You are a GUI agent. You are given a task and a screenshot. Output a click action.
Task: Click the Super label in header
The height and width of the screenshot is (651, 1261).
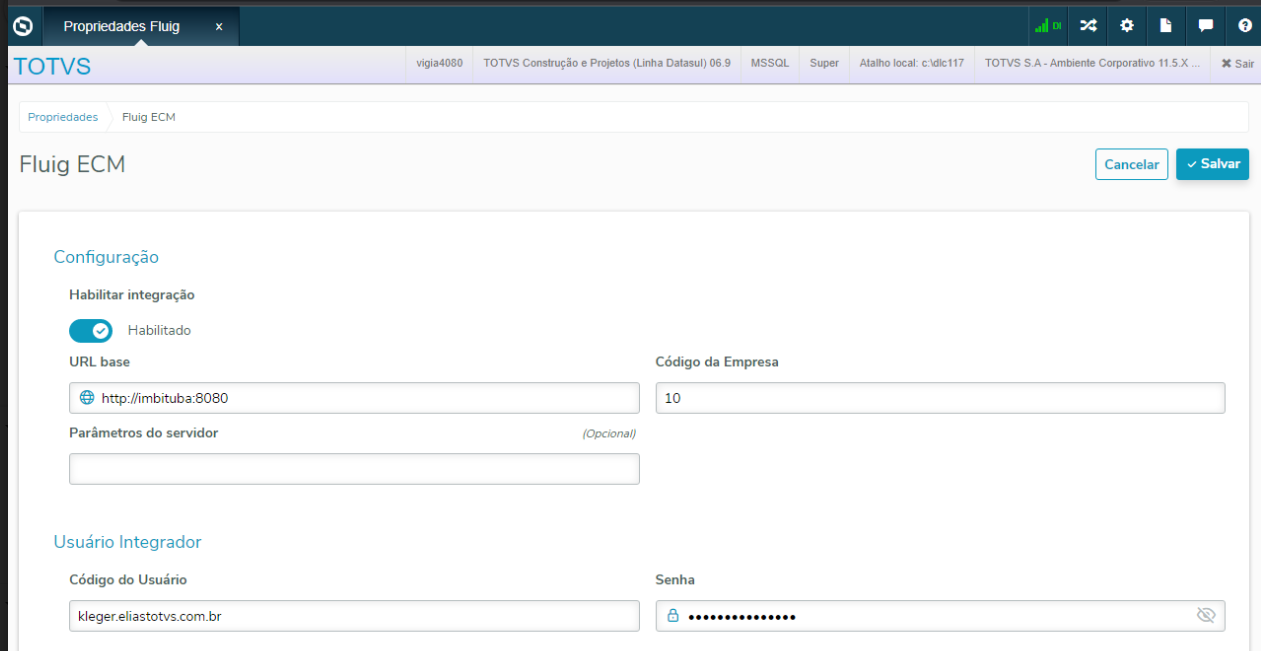tap(824, 63)
